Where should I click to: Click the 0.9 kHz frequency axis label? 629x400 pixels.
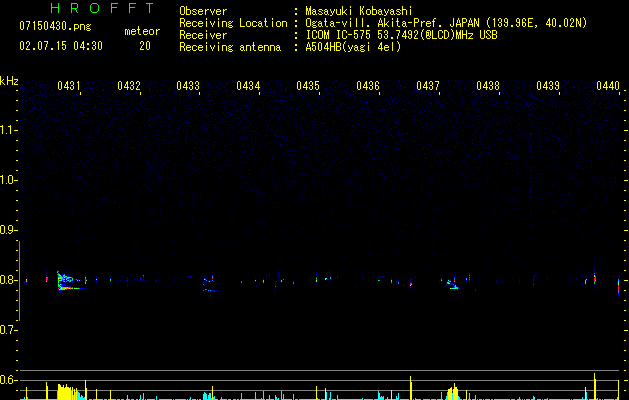(x=8, y=230)
